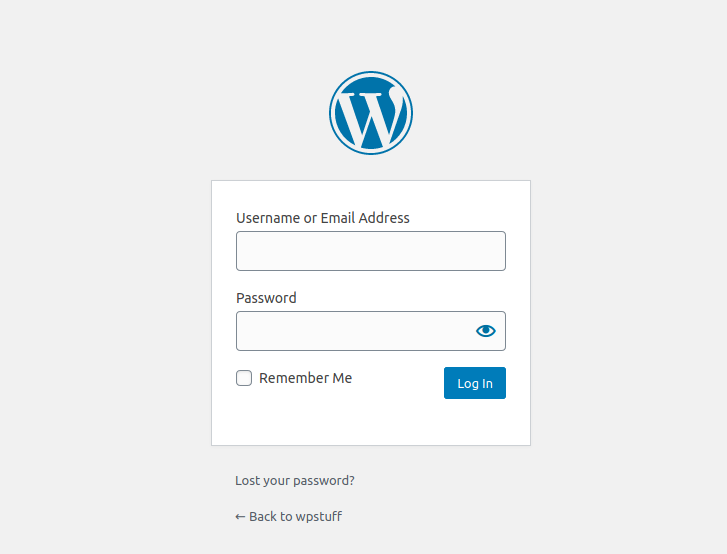Click the Remember Me text label
The image size is (727, 554).
click(306, 378)
